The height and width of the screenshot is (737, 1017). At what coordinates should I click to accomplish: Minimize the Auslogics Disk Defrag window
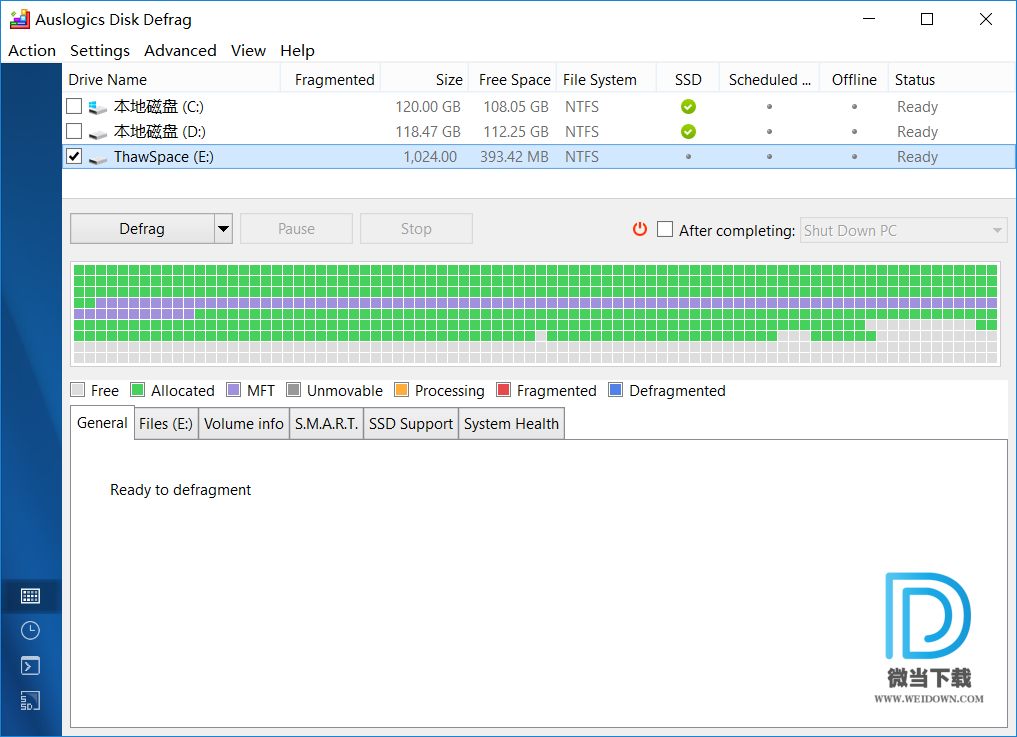(869, 19)
